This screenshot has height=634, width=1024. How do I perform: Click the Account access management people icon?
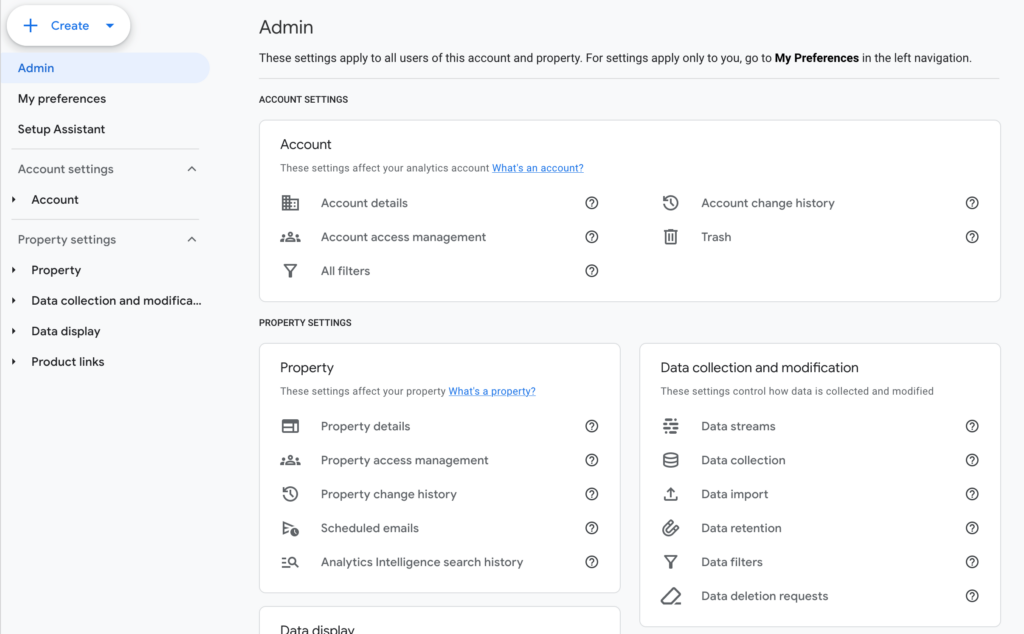click(290, 237)
